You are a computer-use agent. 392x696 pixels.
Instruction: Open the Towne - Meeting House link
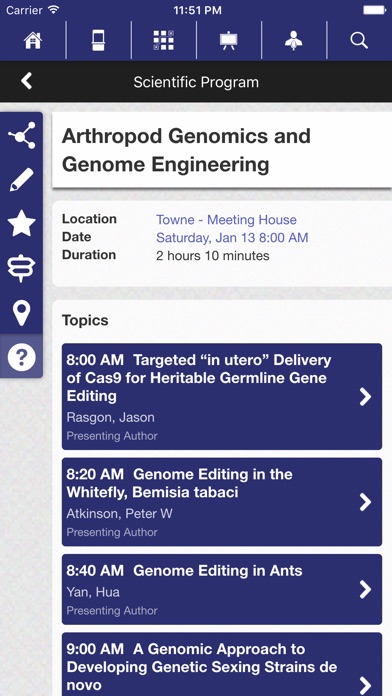tap(226, 219)
